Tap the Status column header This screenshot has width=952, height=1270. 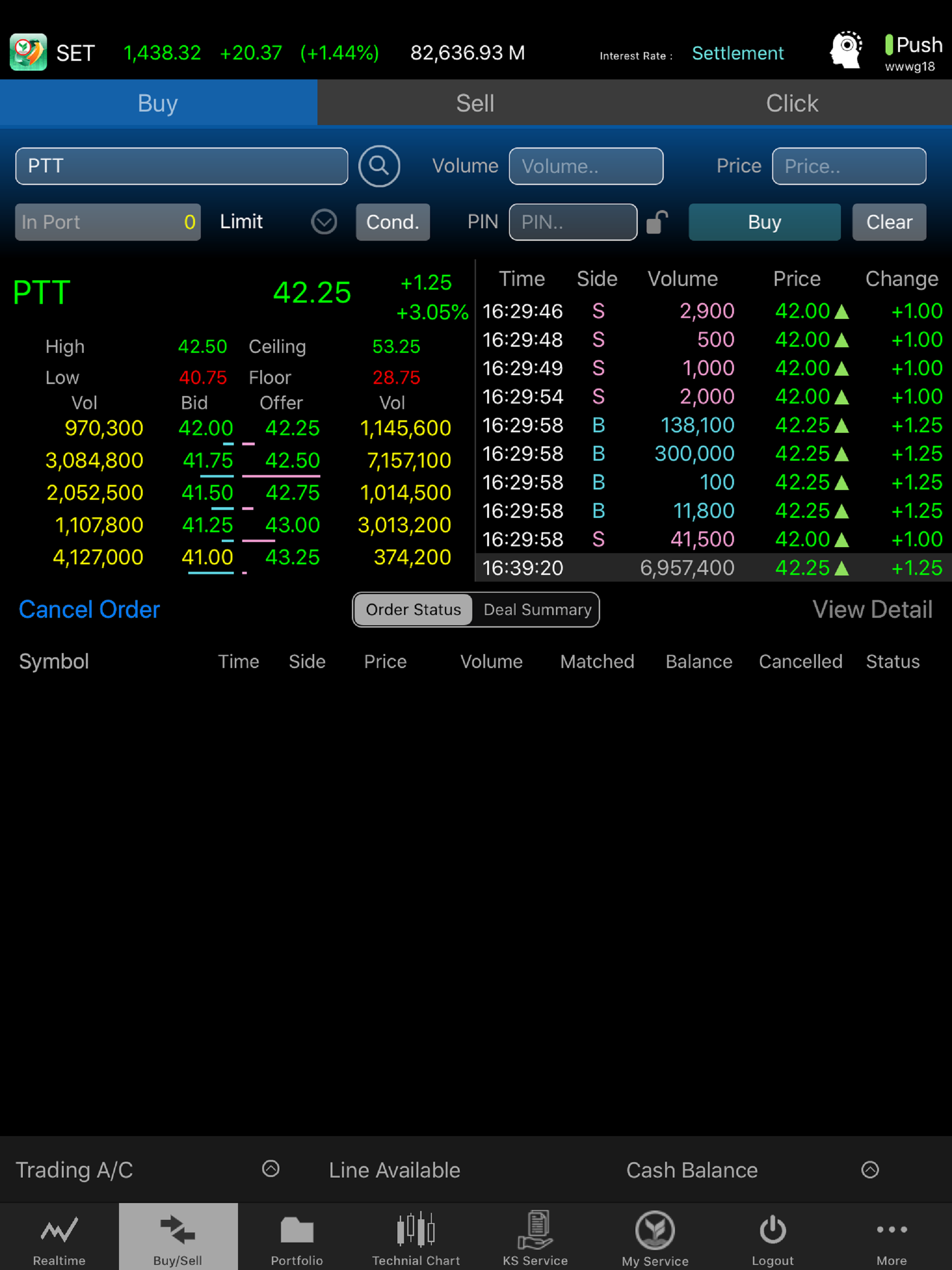pyautogui.click(x=892, y=661)
